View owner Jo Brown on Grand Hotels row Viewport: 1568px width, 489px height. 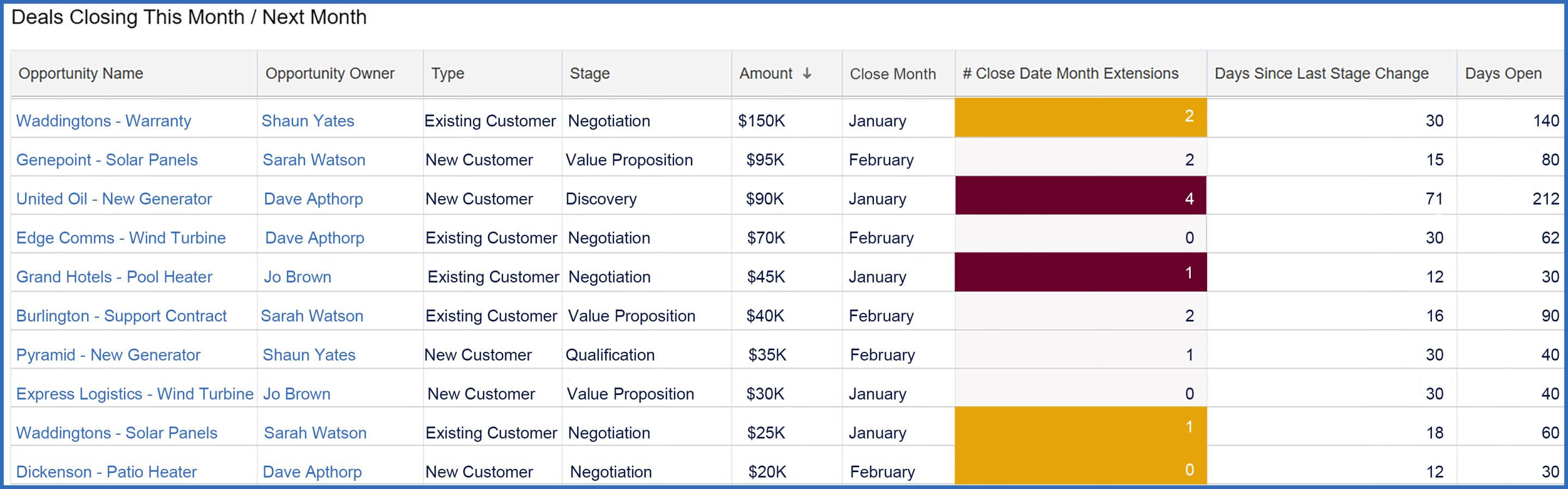point(297,277)
